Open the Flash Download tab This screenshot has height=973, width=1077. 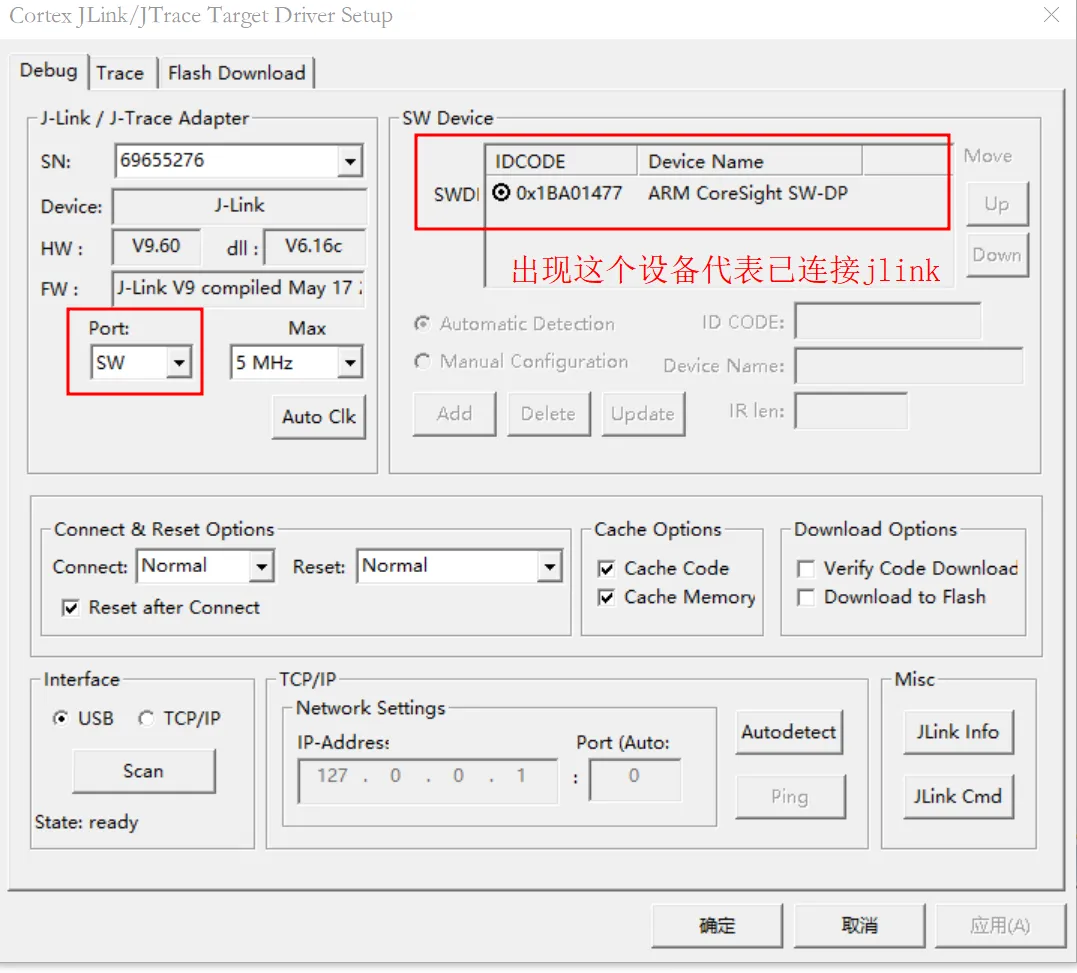pyautogui.click(x=236, y=73)
